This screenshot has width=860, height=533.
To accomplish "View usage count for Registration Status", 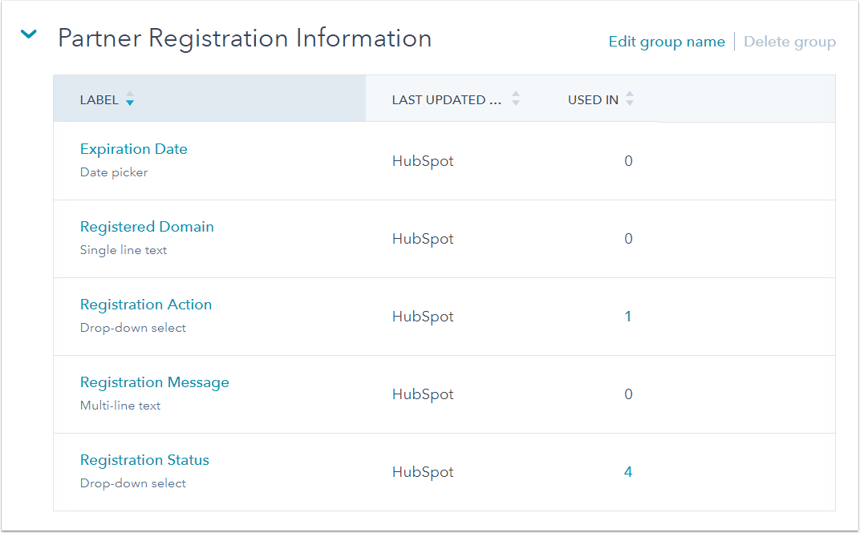I will (x=628, y=472).
